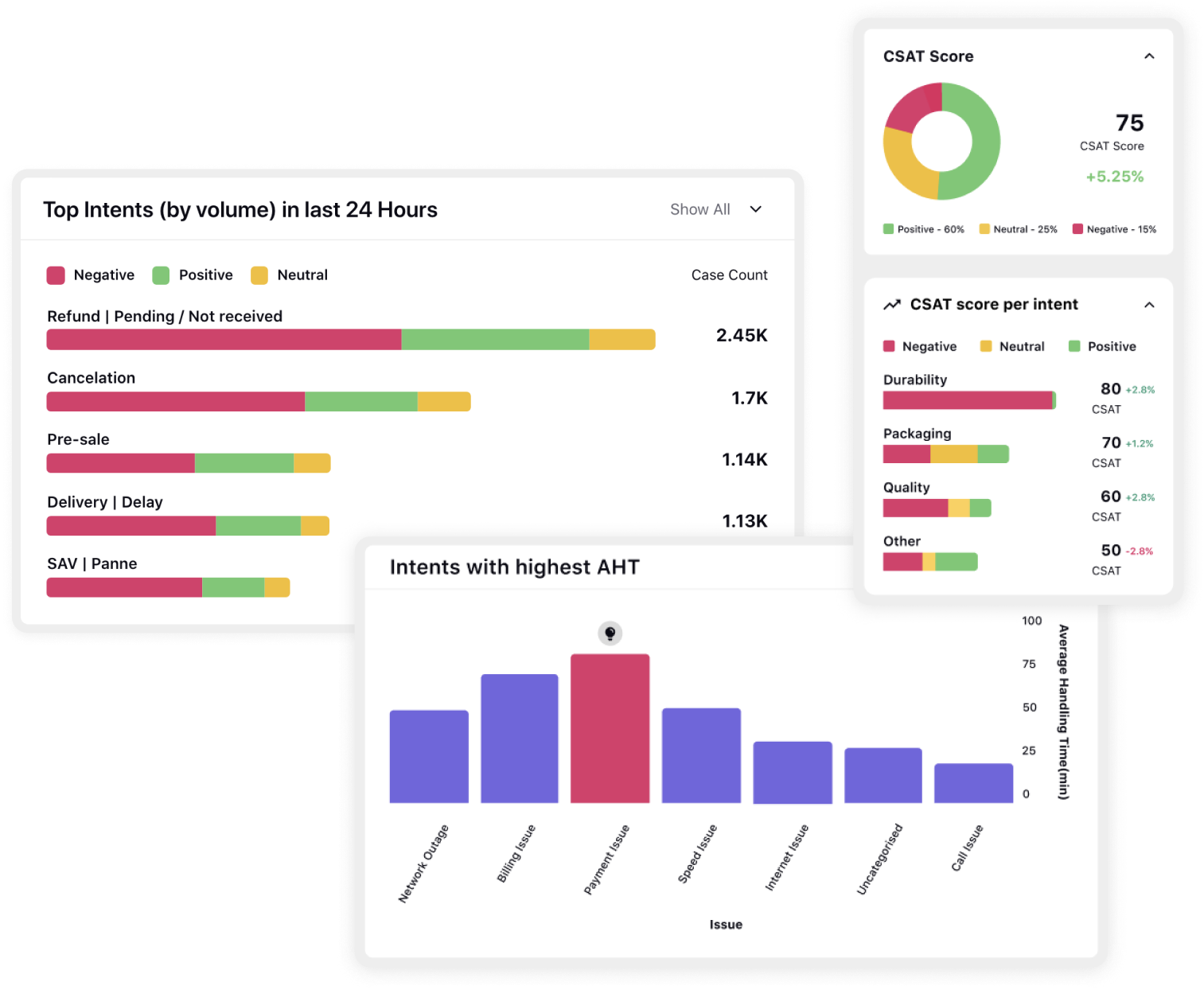Click the trend arrow icon beside CSAT score per intent
This screenshot has height=990, width=1204.
click(892, 305)
